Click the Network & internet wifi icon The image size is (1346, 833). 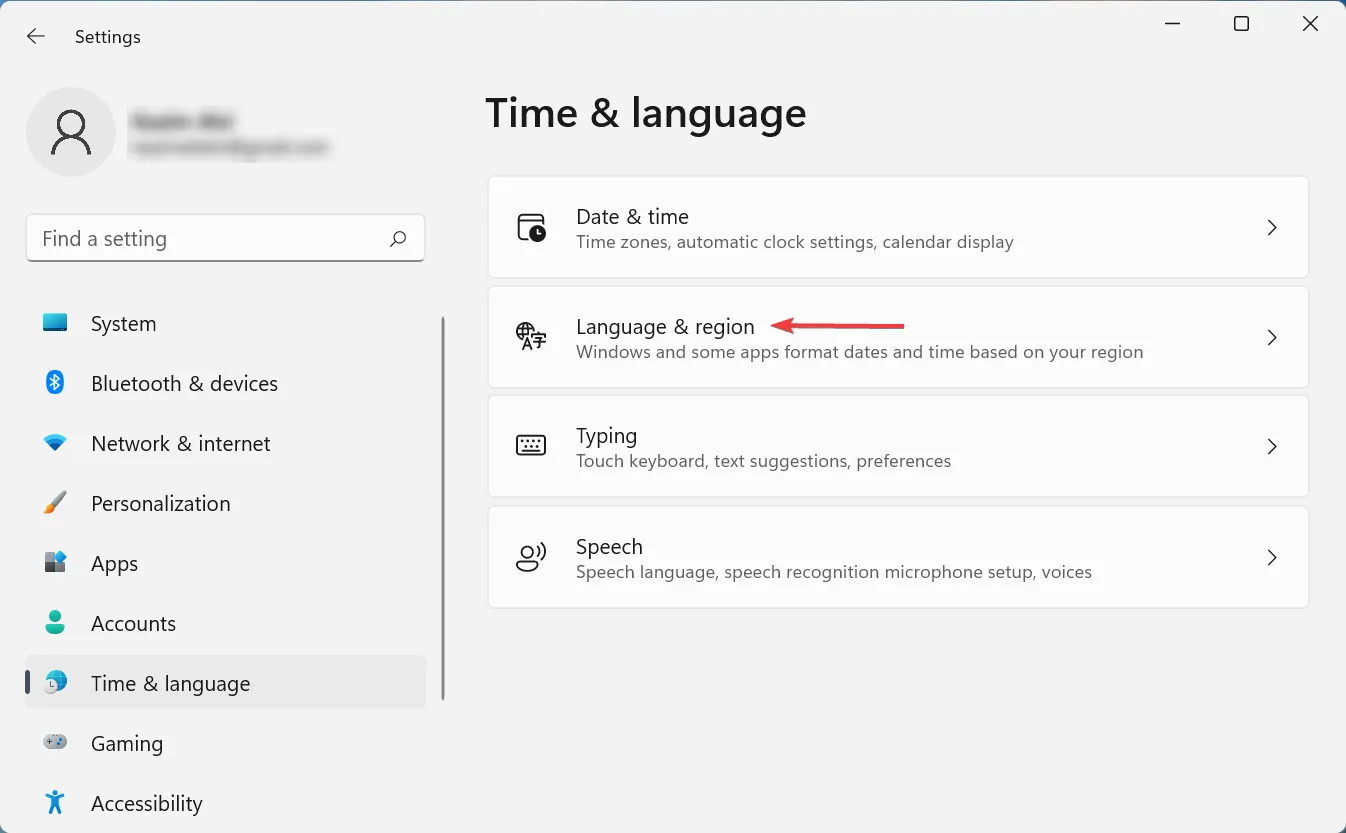pos(55,443)
